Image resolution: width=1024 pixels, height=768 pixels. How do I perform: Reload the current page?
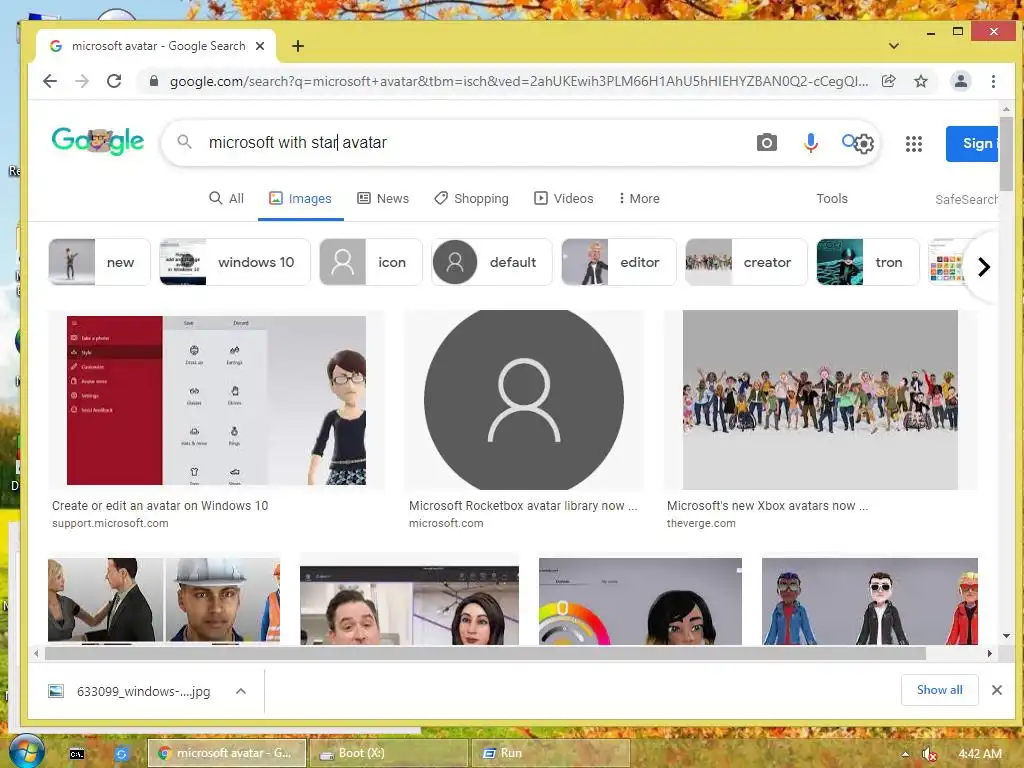[114, 81]
